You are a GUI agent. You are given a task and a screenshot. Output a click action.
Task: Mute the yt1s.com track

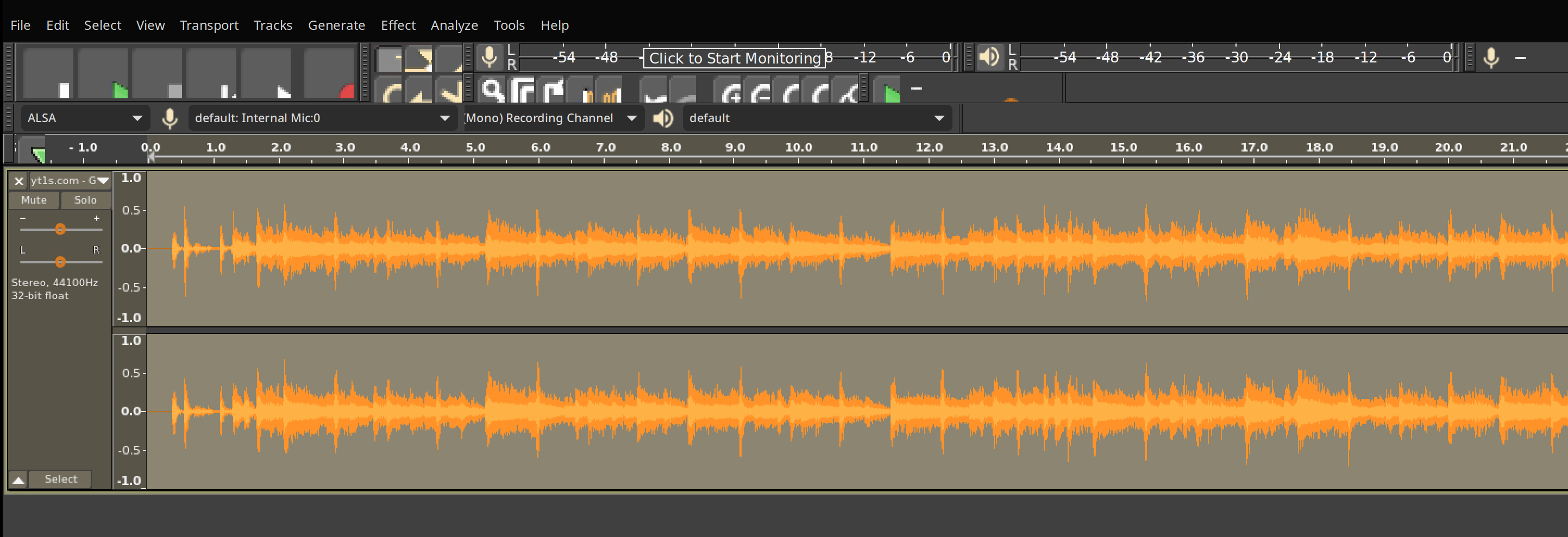click(34, 200)
